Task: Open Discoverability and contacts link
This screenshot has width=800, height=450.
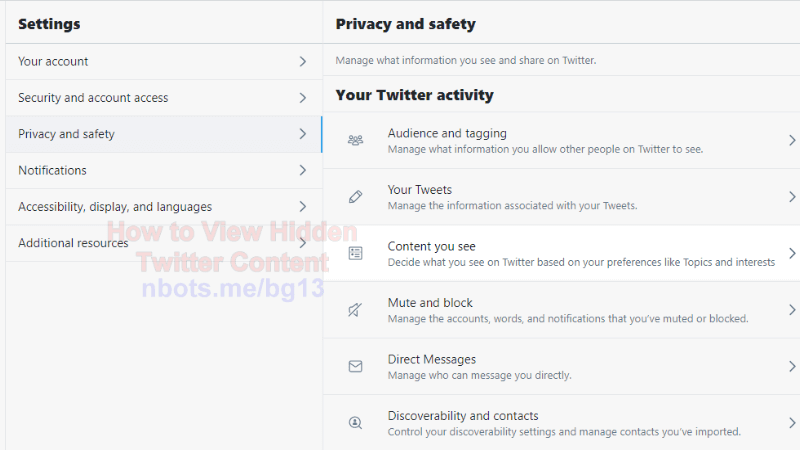Action: click(561, 423)
